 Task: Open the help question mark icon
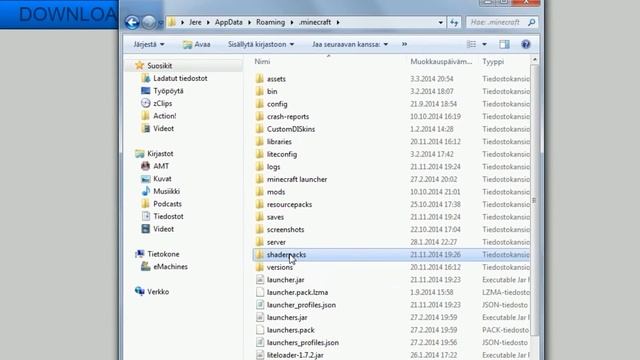[x=526, y=44]
